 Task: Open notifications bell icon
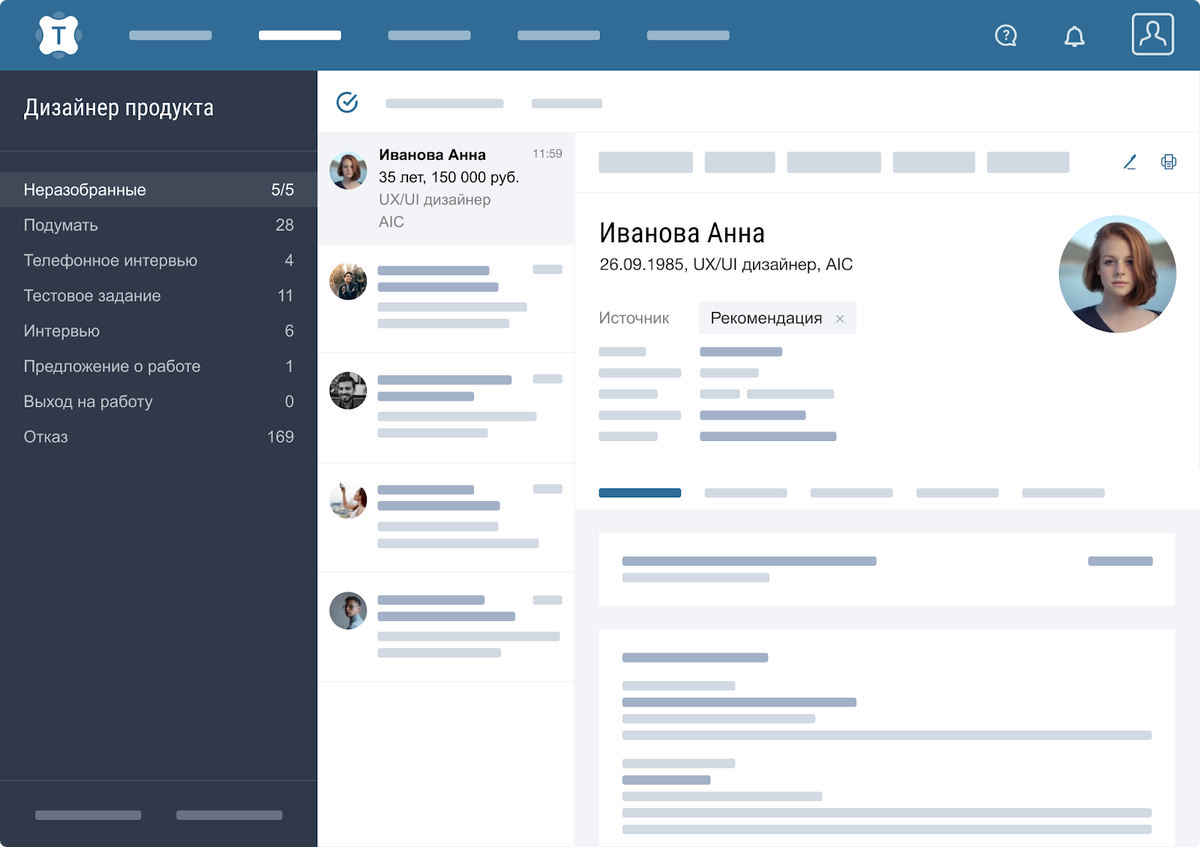(x=1074, y=37)
